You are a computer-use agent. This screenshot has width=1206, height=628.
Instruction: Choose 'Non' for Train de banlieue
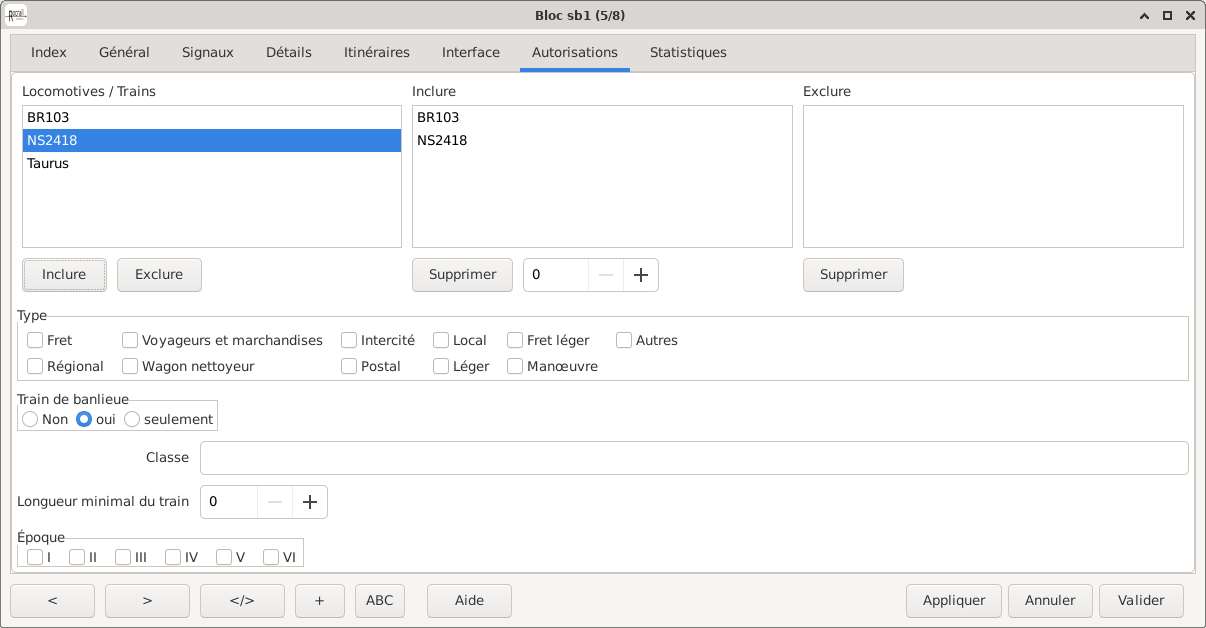click(30, 420)
